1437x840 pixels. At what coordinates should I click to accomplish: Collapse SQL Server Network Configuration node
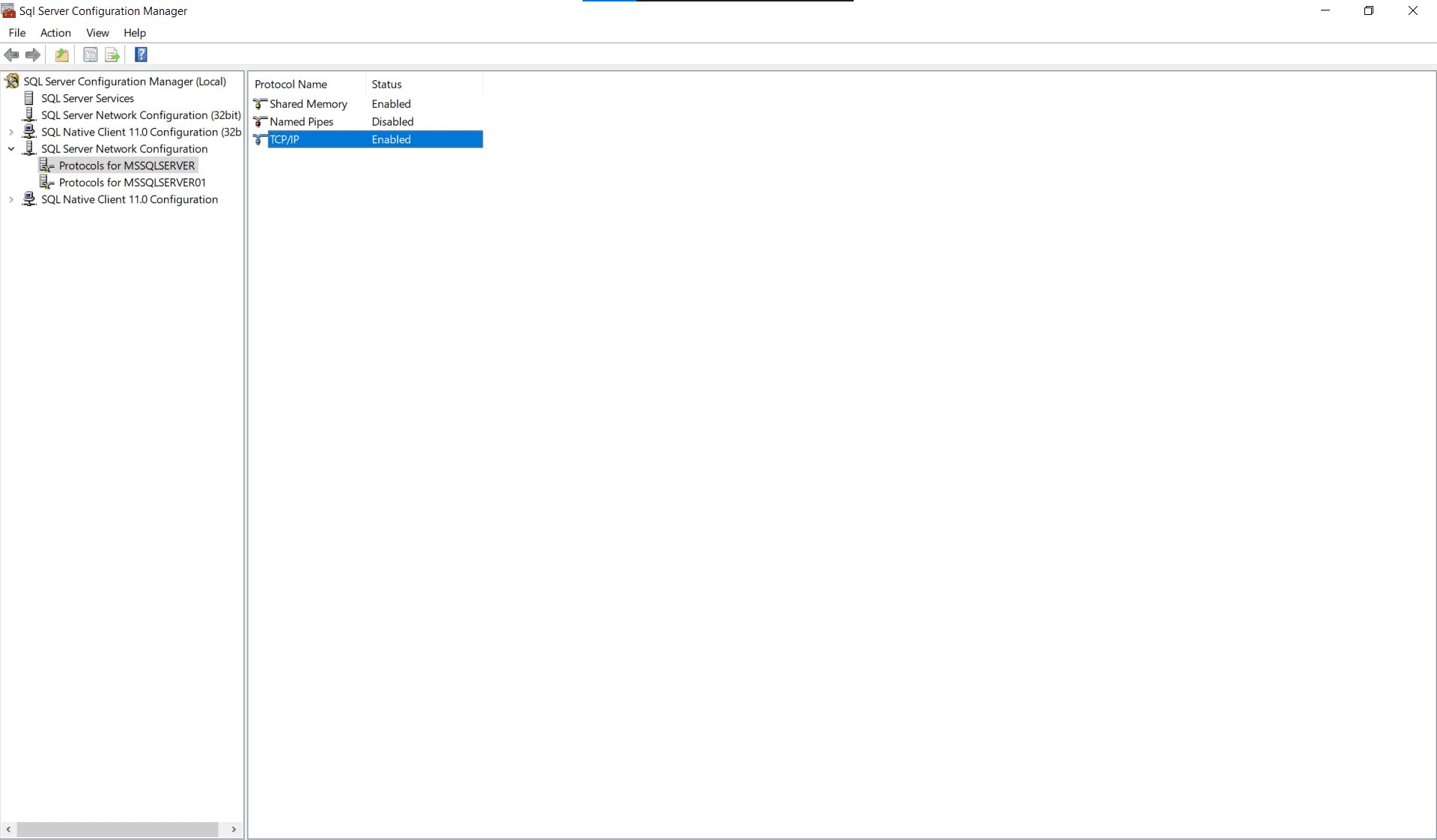click(x=10, y=148)
